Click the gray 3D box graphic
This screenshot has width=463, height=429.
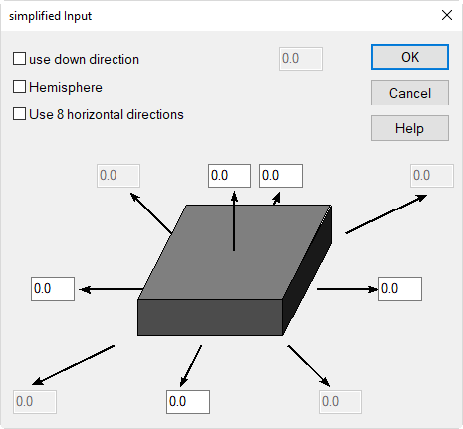click(x=234, y=270)
